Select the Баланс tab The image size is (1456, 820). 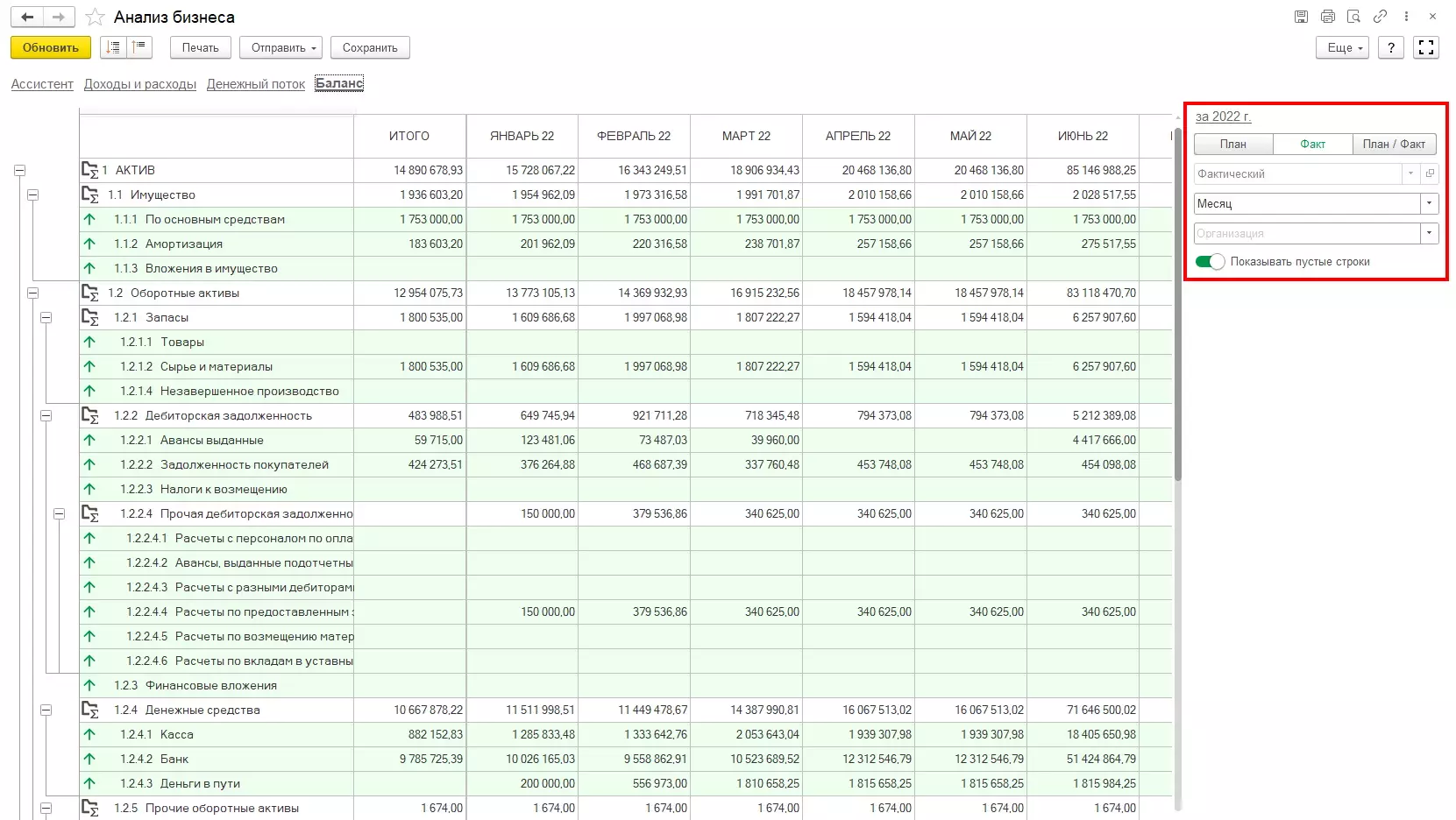(x=339, y=83)
